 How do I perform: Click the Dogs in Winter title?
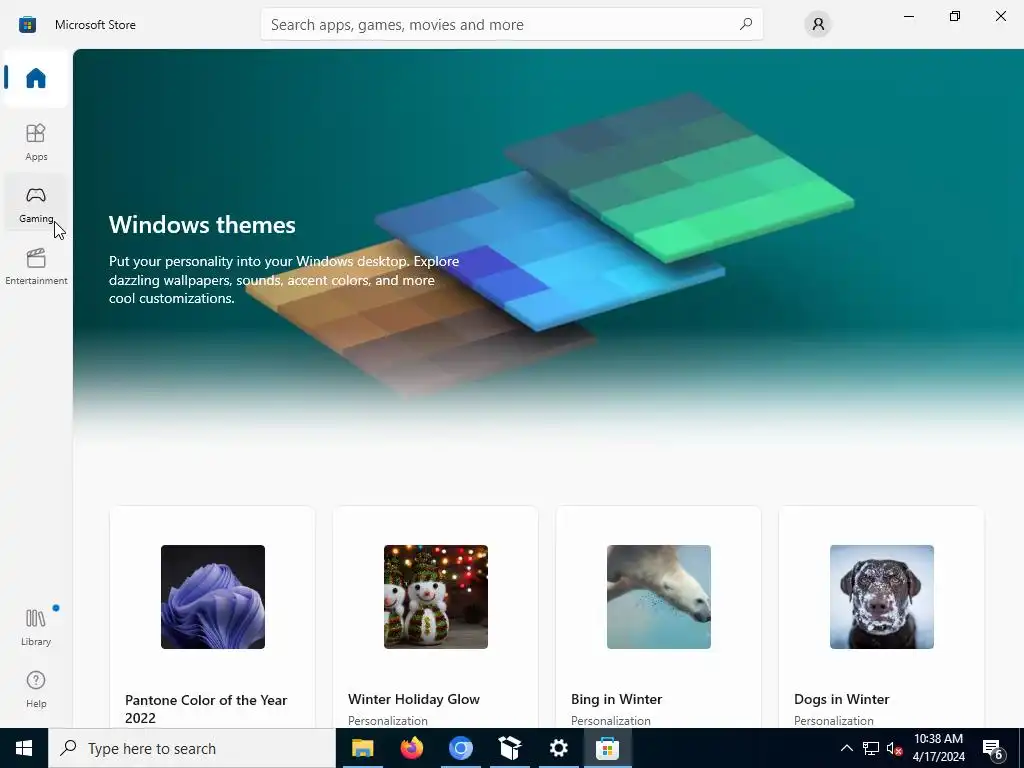click(x=842, y=699)
